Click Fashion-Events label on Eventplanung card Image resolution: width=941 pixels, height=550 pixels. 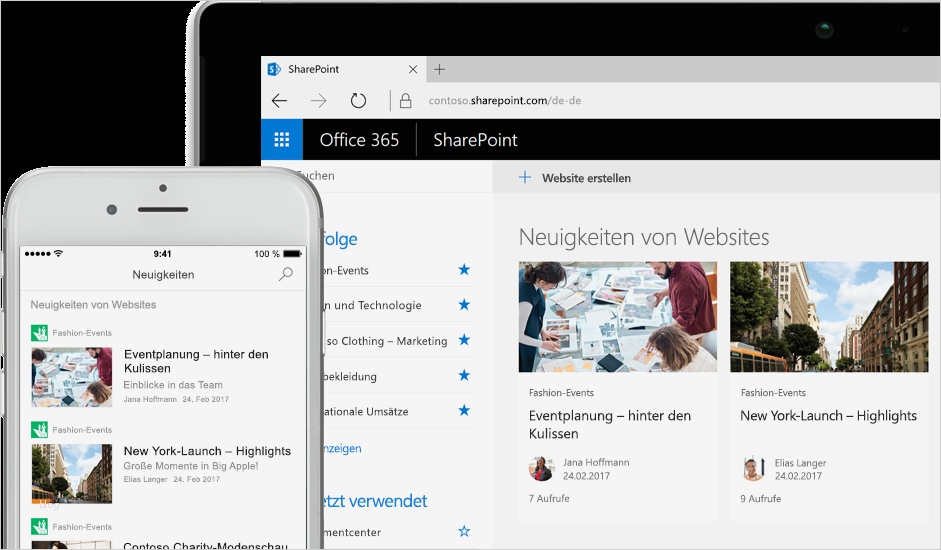click(561, 393)
